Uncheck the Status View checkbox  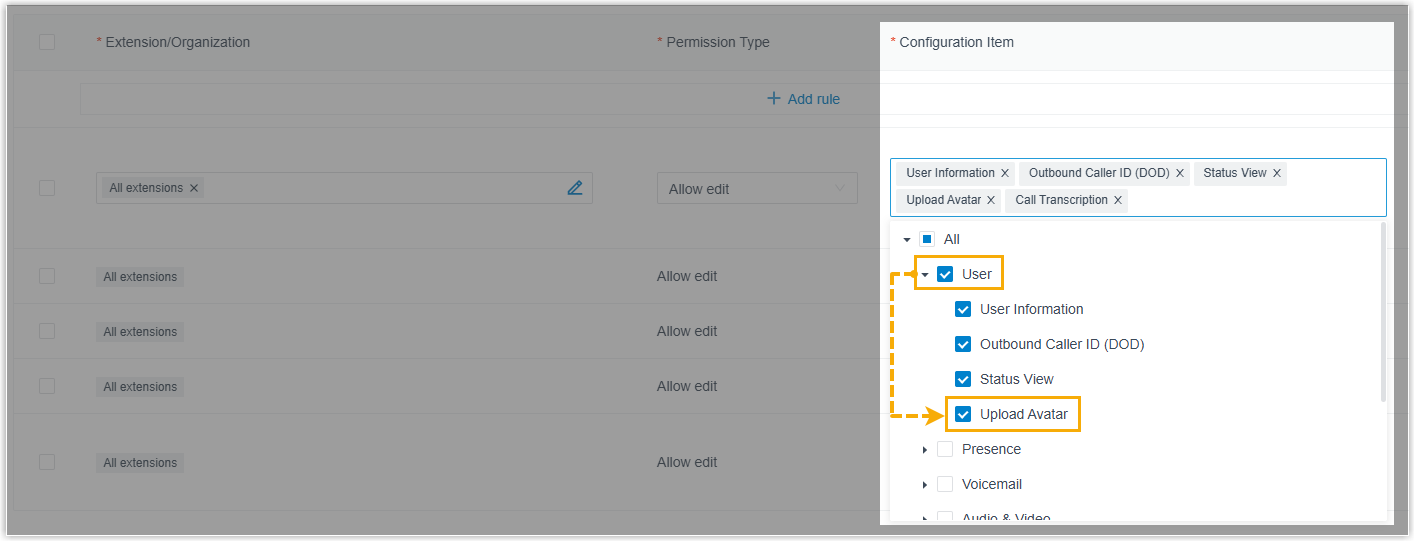pyautogui.click(x=963, y=379)
